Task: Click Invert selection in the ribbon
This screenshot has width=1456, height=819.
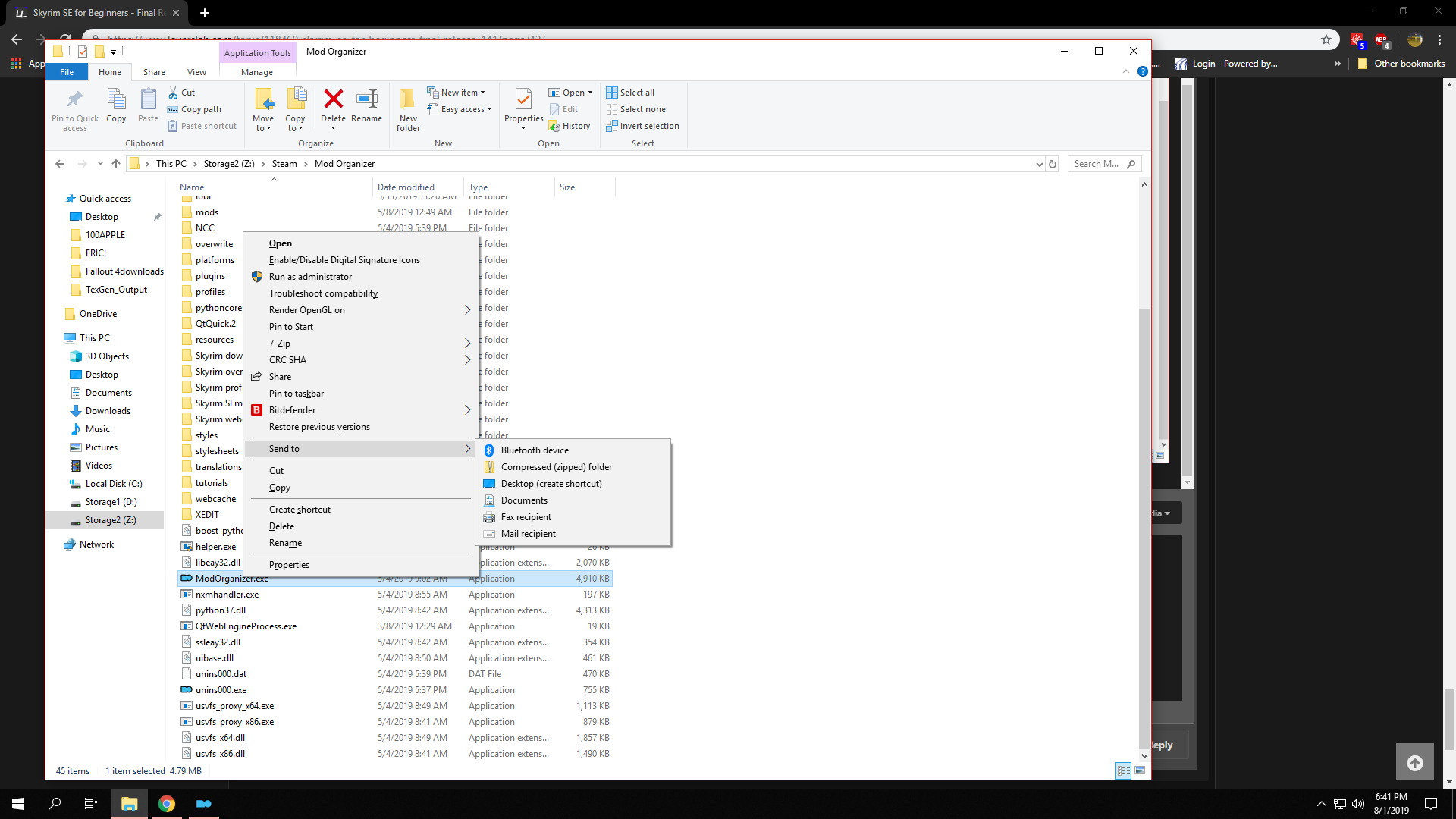Action: point(642,126)
